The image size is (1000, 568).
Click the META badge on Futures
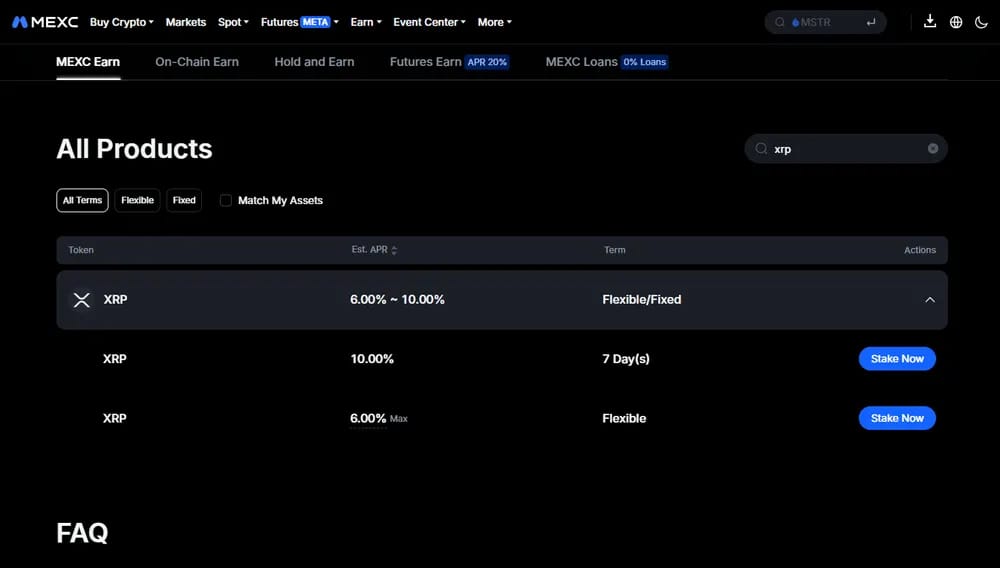tap(316, 22)
